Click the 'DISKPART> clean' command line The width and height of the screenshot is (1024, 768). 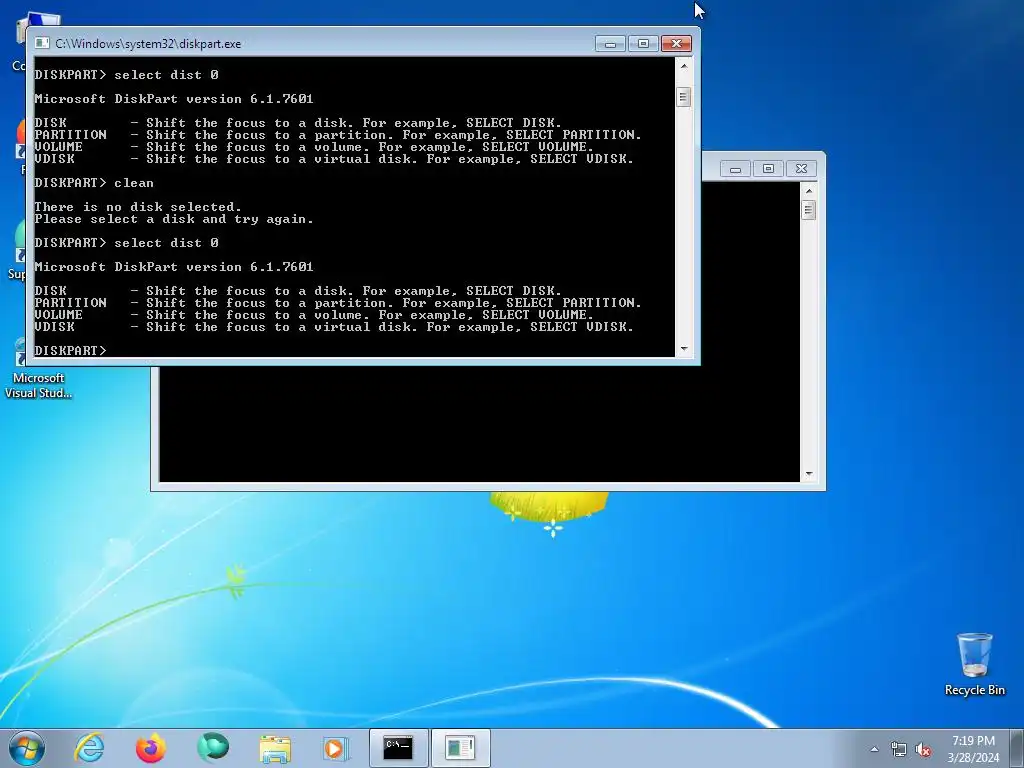[94, 183]
